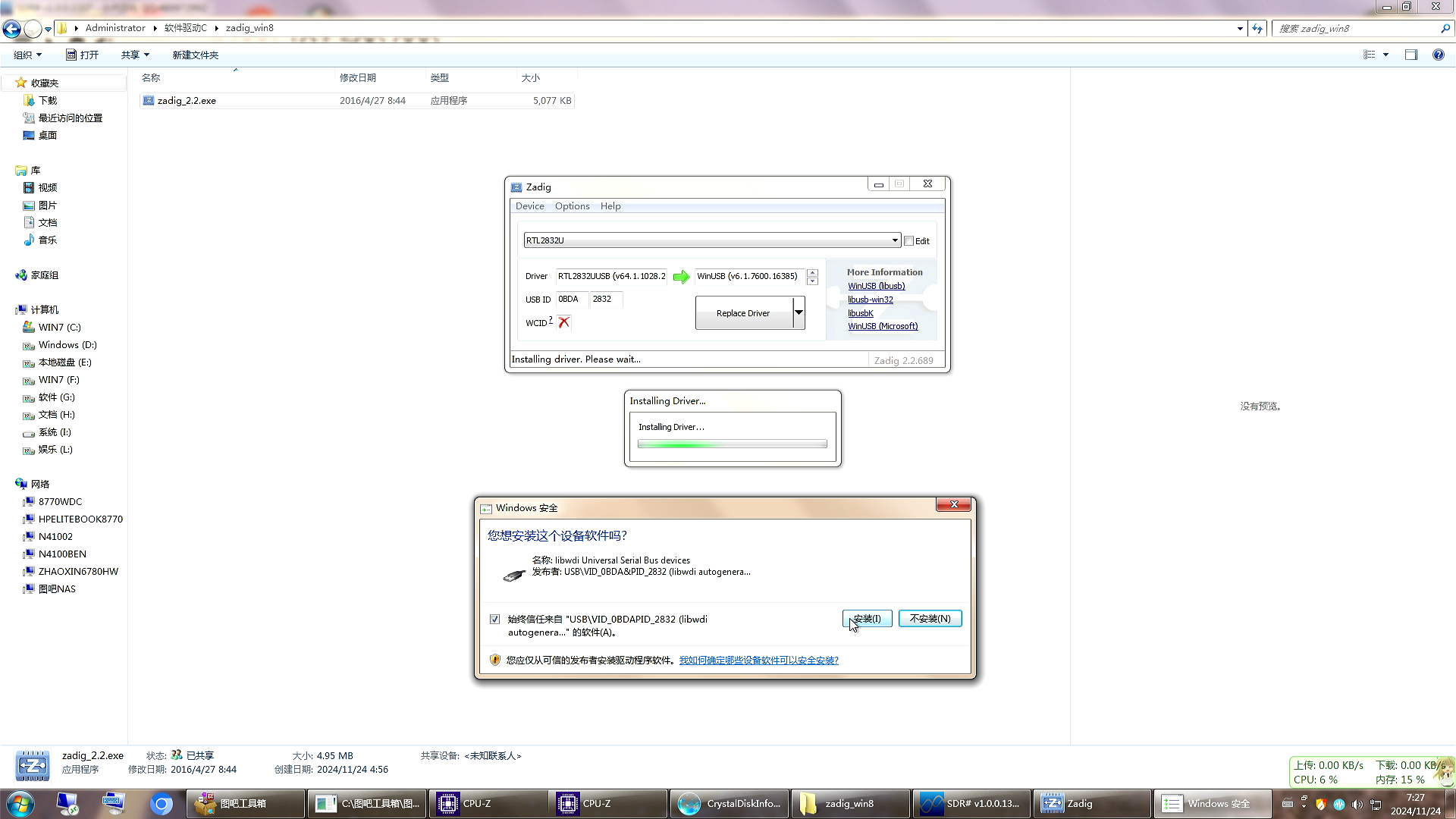Toggle the preview pane icon
Viewport: 1456px width, 819px height.
click(x=1411, y=55)
